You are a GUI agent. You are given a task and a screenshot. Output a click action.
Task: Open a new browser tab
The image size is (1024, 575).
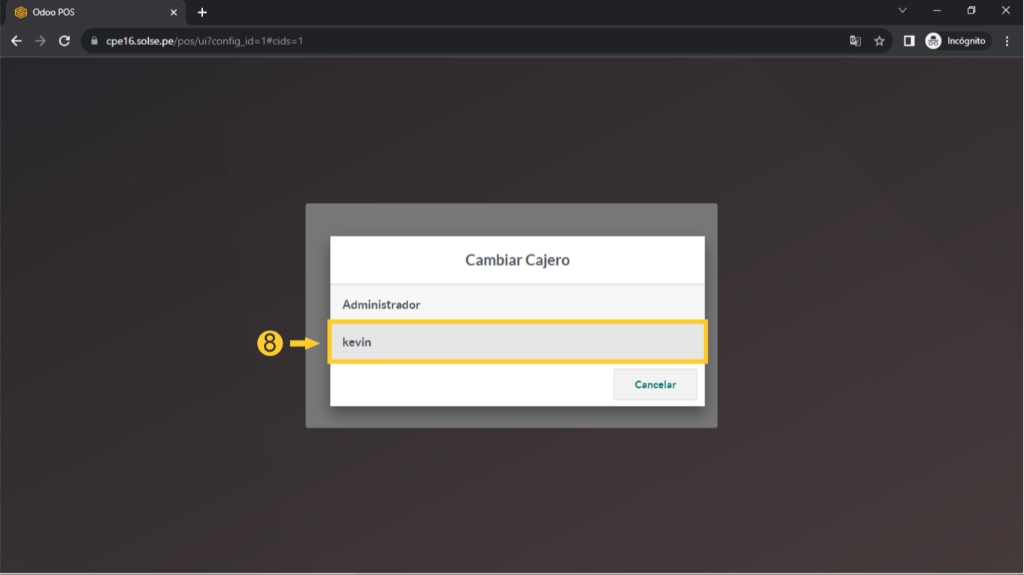202,12
